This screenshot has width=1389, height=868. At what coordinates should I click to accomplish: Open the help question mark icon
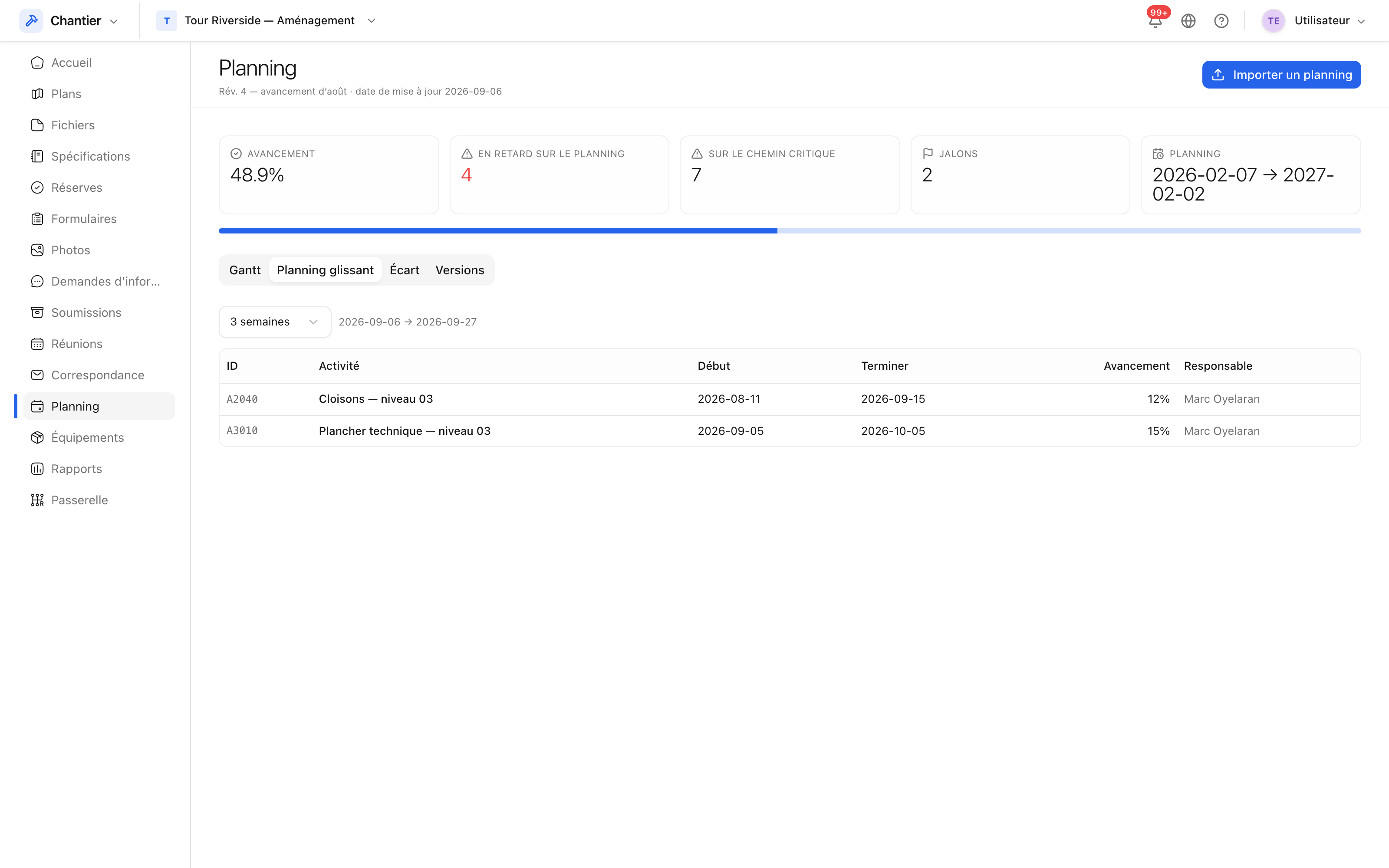pos(1221,21)
